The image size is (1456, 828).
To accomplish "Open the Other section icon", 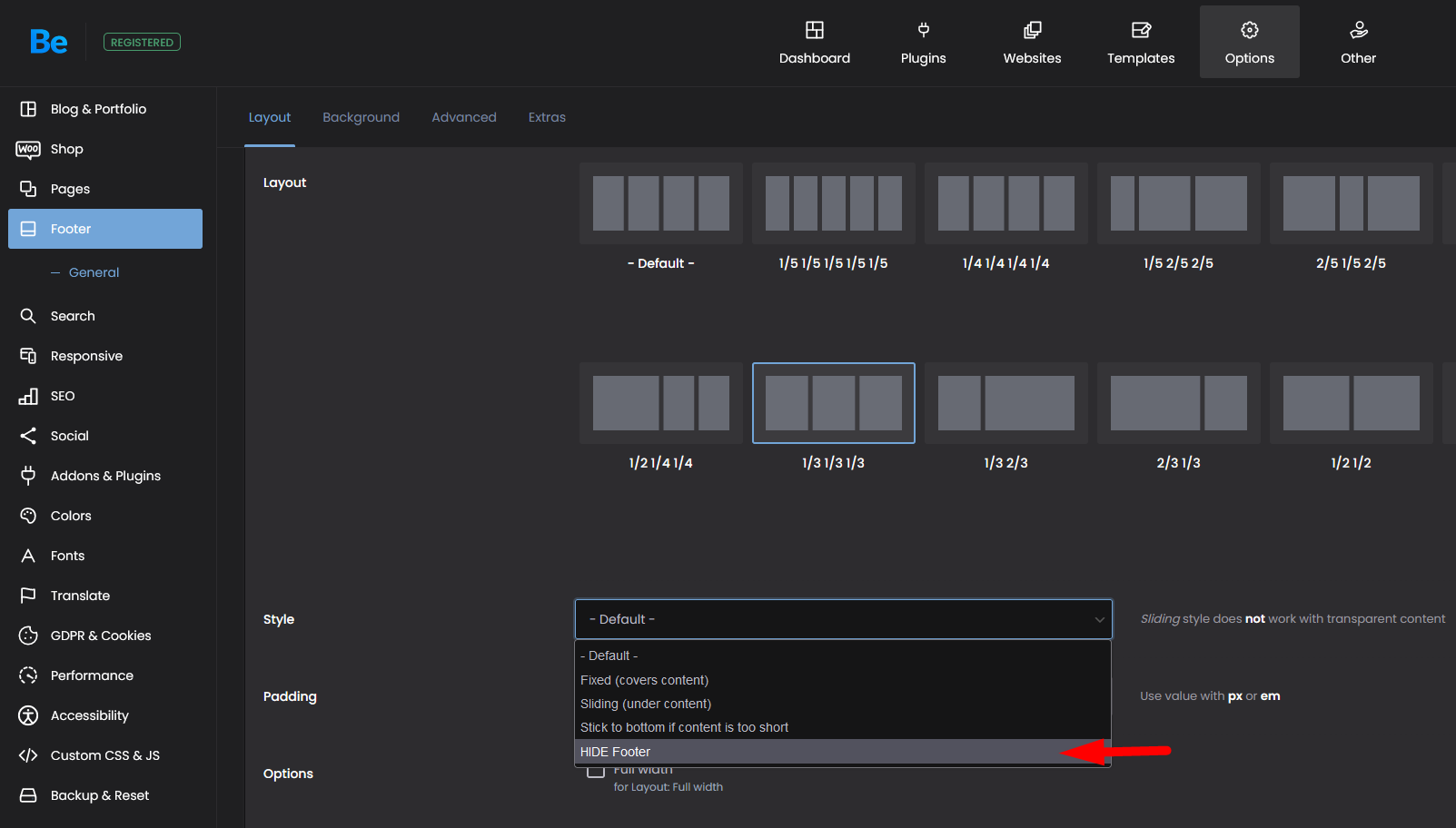I will [1359, 30].
